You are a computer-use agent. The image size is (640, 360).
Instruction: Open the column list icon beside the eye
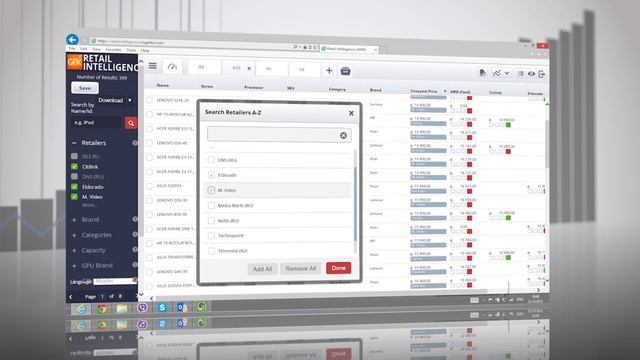pyautogui.click(x=520, y=73)
